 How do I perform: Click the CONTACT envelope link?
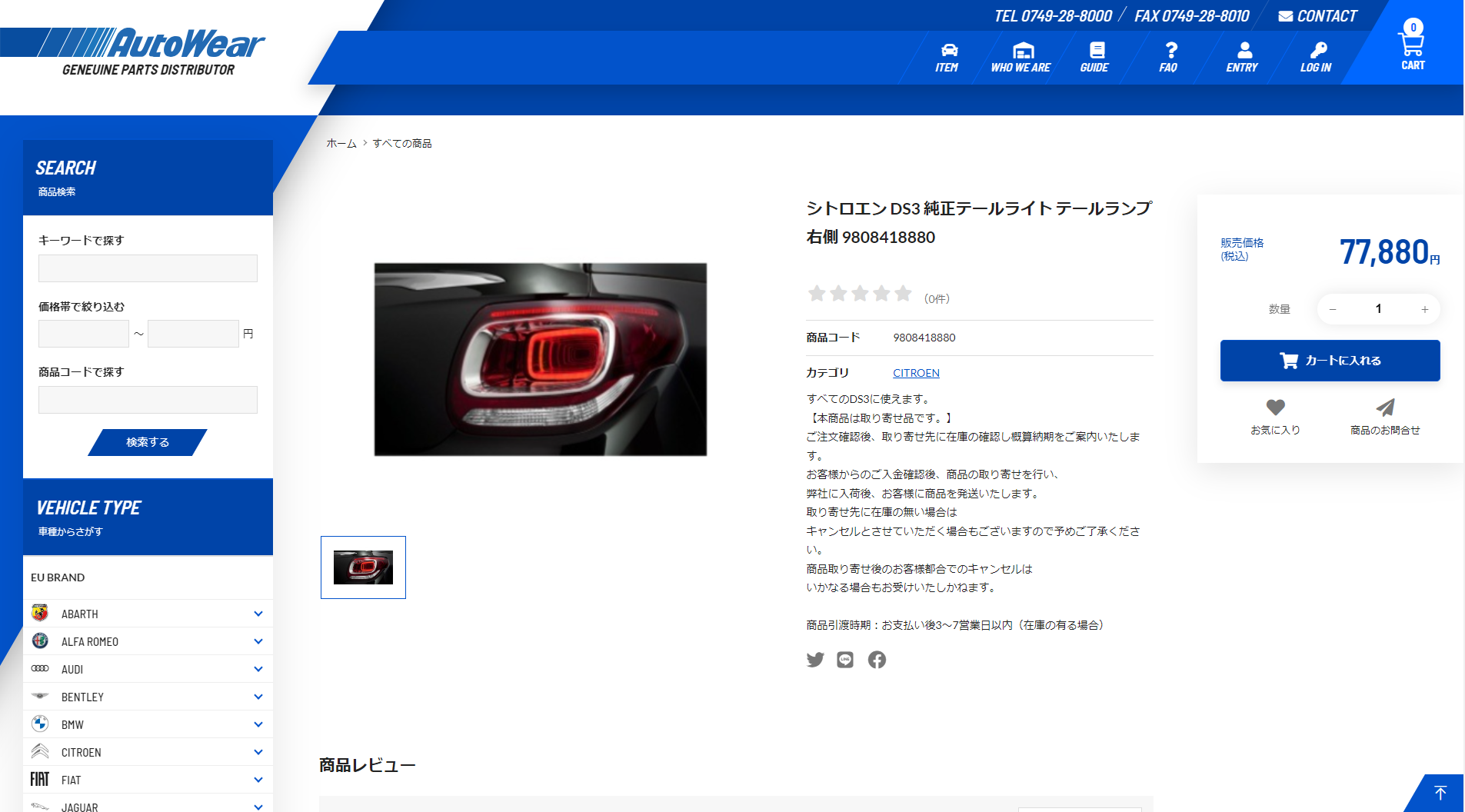[x=1318, y=16]
